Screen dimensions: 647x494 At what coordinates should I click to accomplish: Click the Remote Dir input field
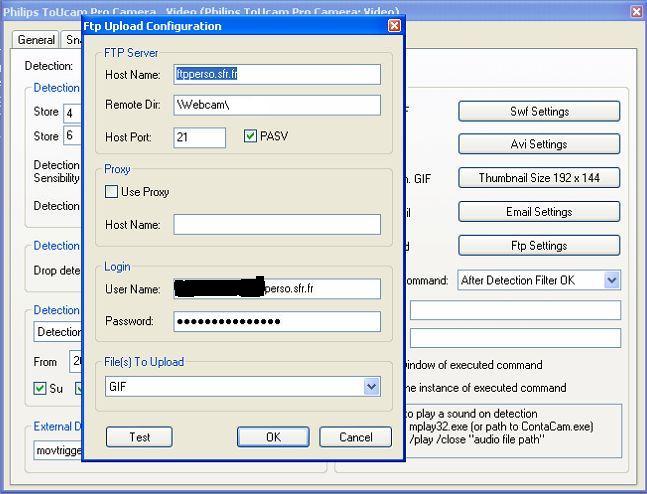277,105
